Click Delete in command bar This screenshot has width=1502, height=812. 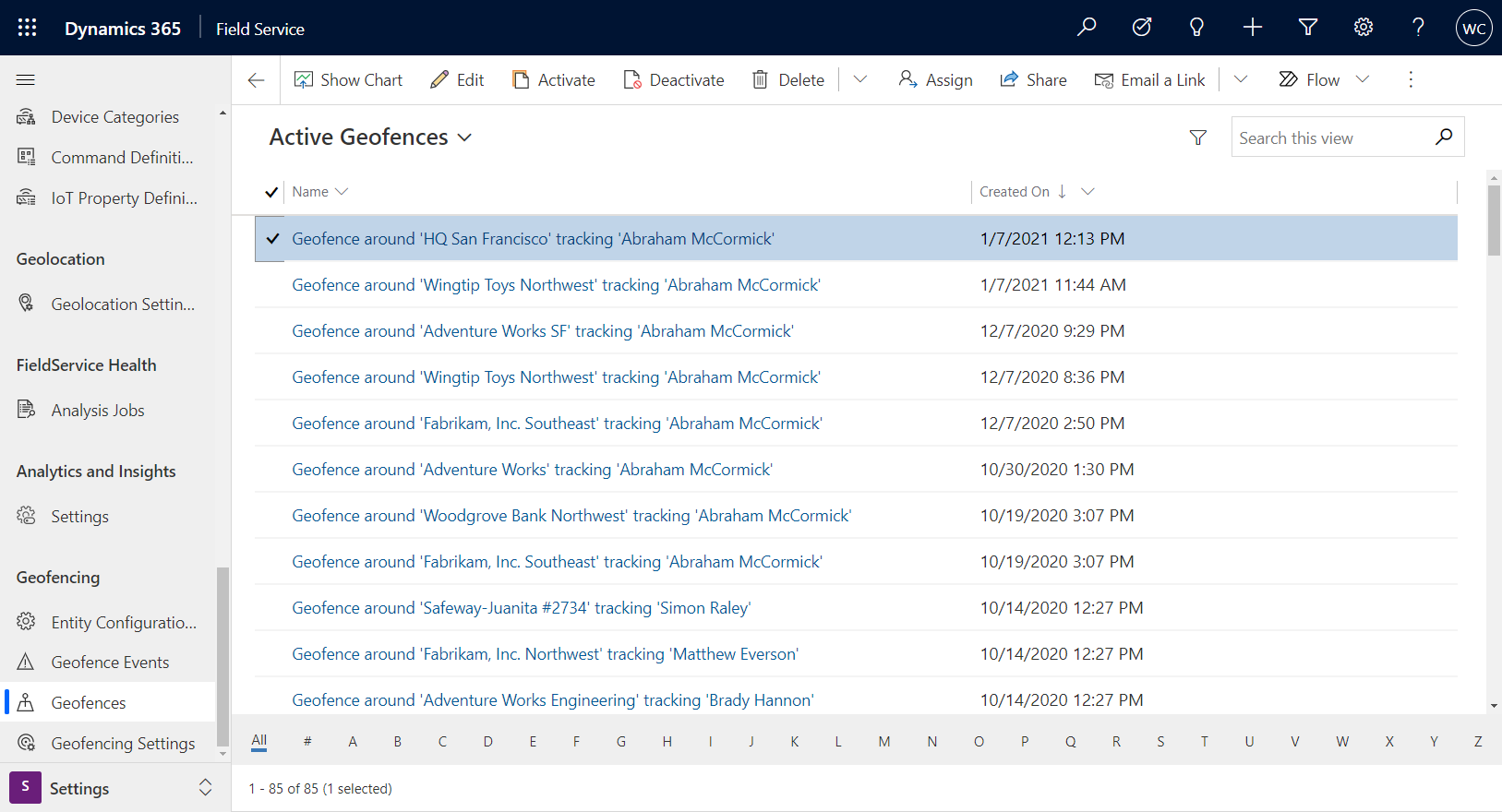787,80
